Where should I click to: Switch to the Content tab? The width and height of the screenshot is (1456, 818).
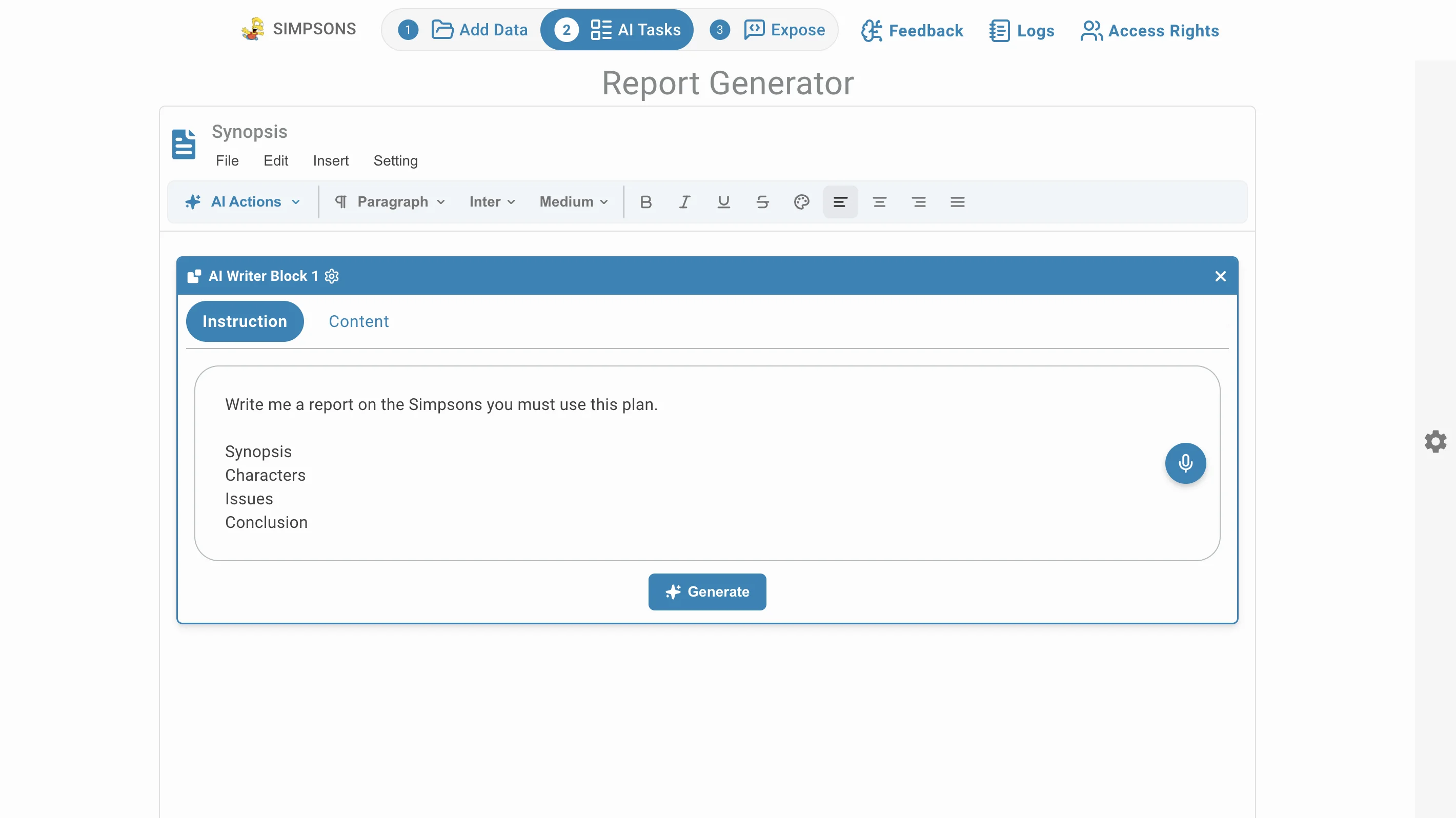tap(359, 321)
